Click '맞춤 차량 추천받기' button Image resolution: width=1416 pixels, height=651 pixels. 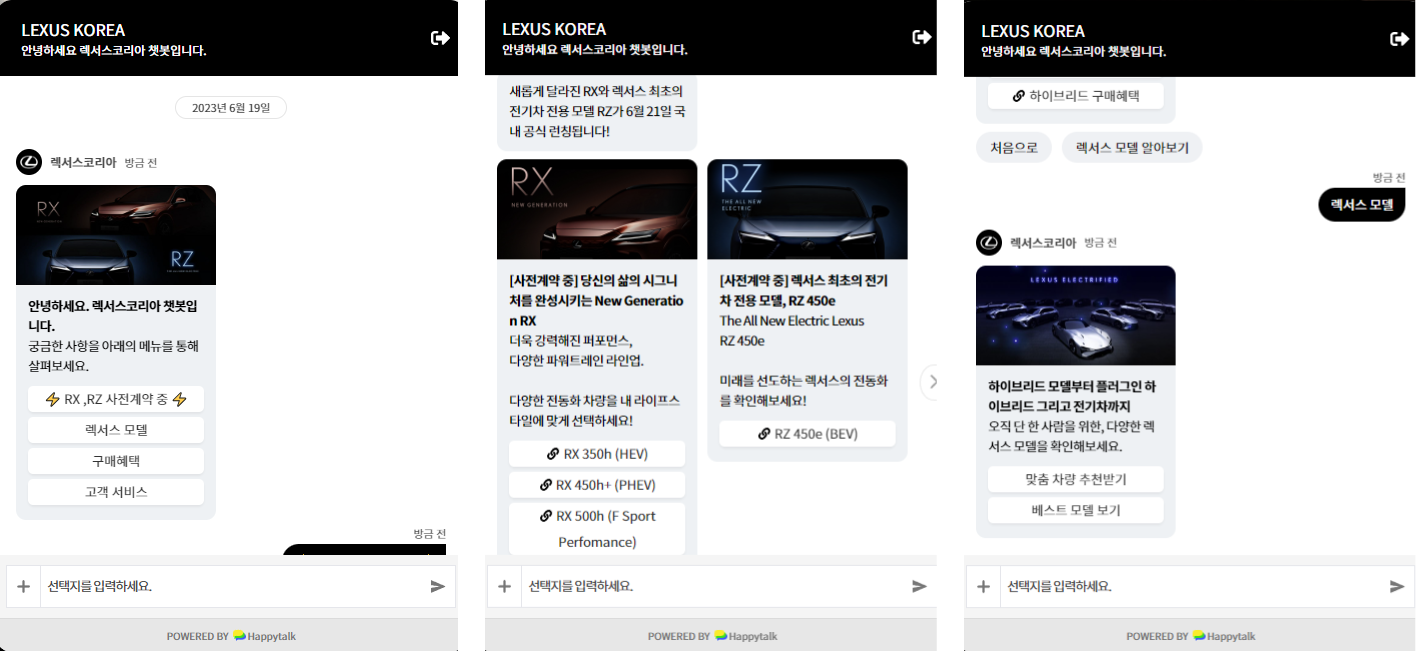pos(1076,479)
